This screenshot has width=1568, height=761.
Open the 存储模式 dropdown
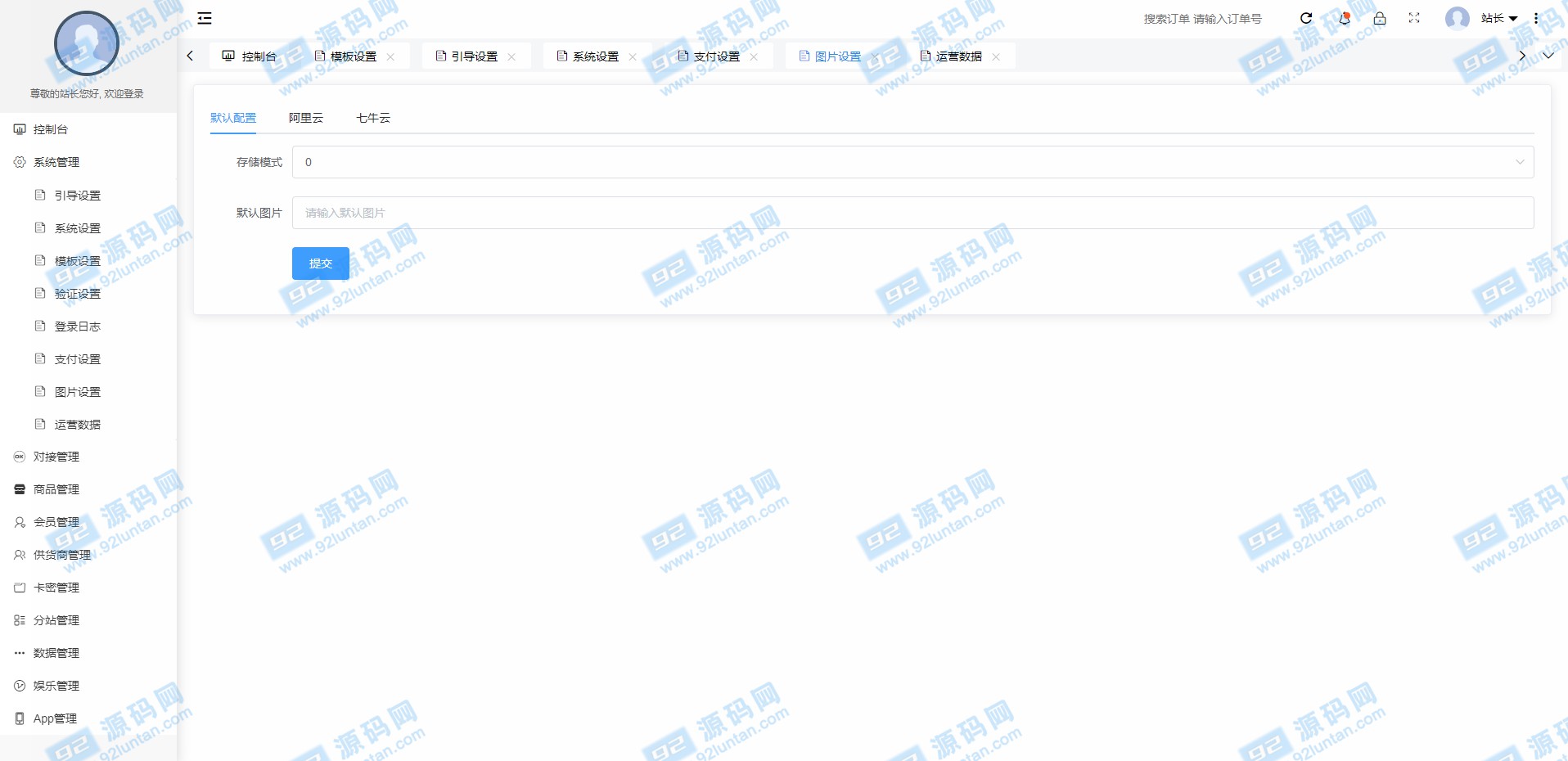(x=913, y=162)
